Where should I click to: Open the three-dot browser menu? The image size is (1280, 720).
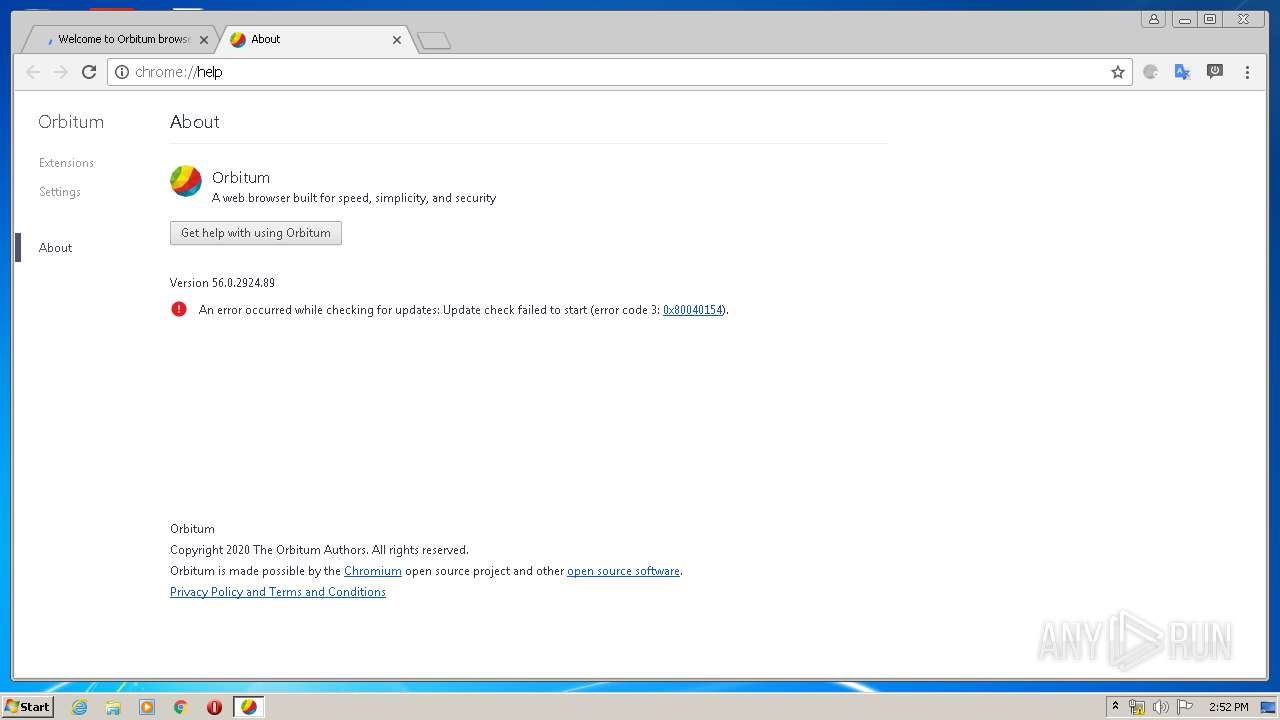1247,72
